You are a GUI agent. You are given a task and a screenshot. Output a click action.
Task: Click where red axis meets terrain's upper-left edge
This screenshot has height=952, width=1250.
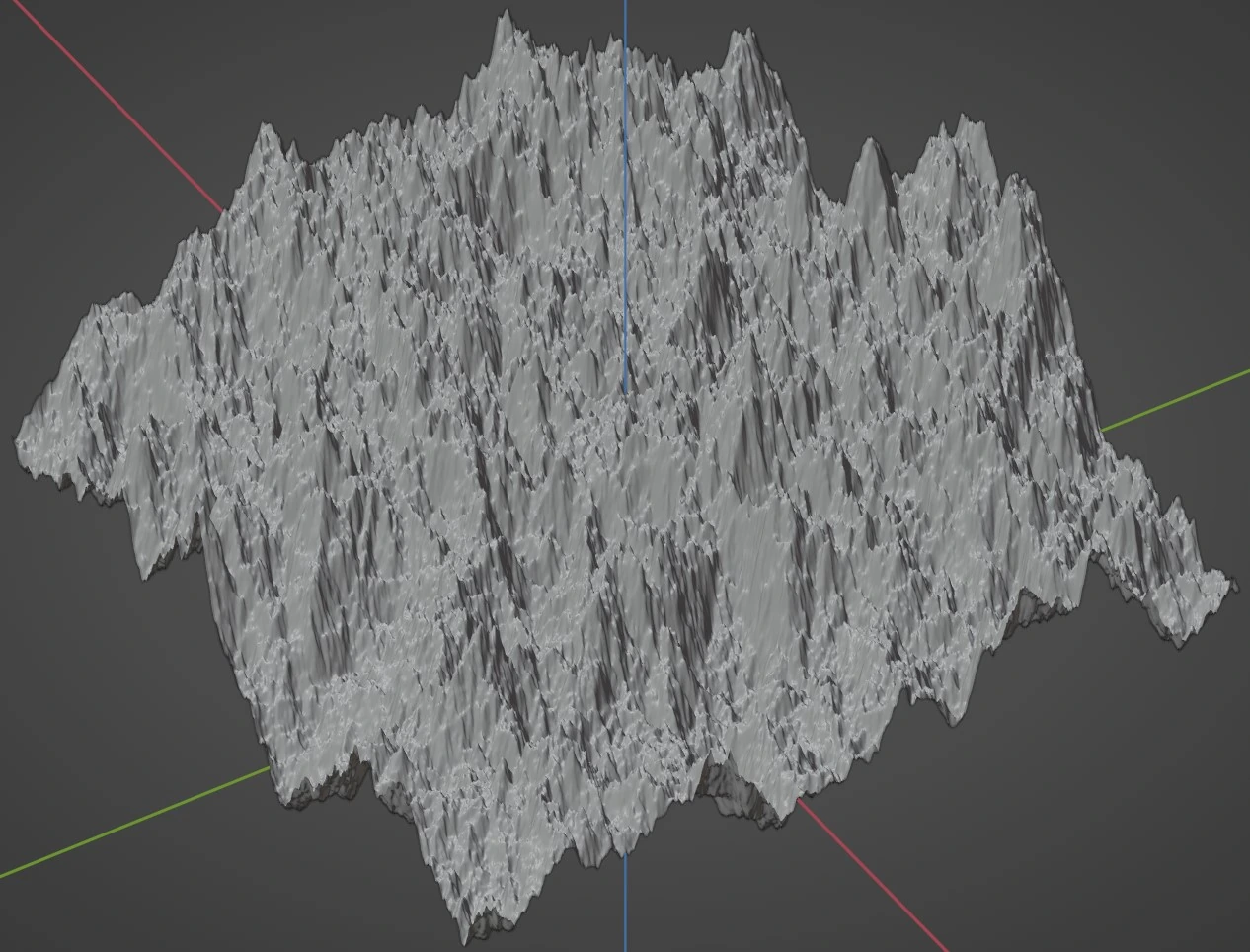pos(222,210)
